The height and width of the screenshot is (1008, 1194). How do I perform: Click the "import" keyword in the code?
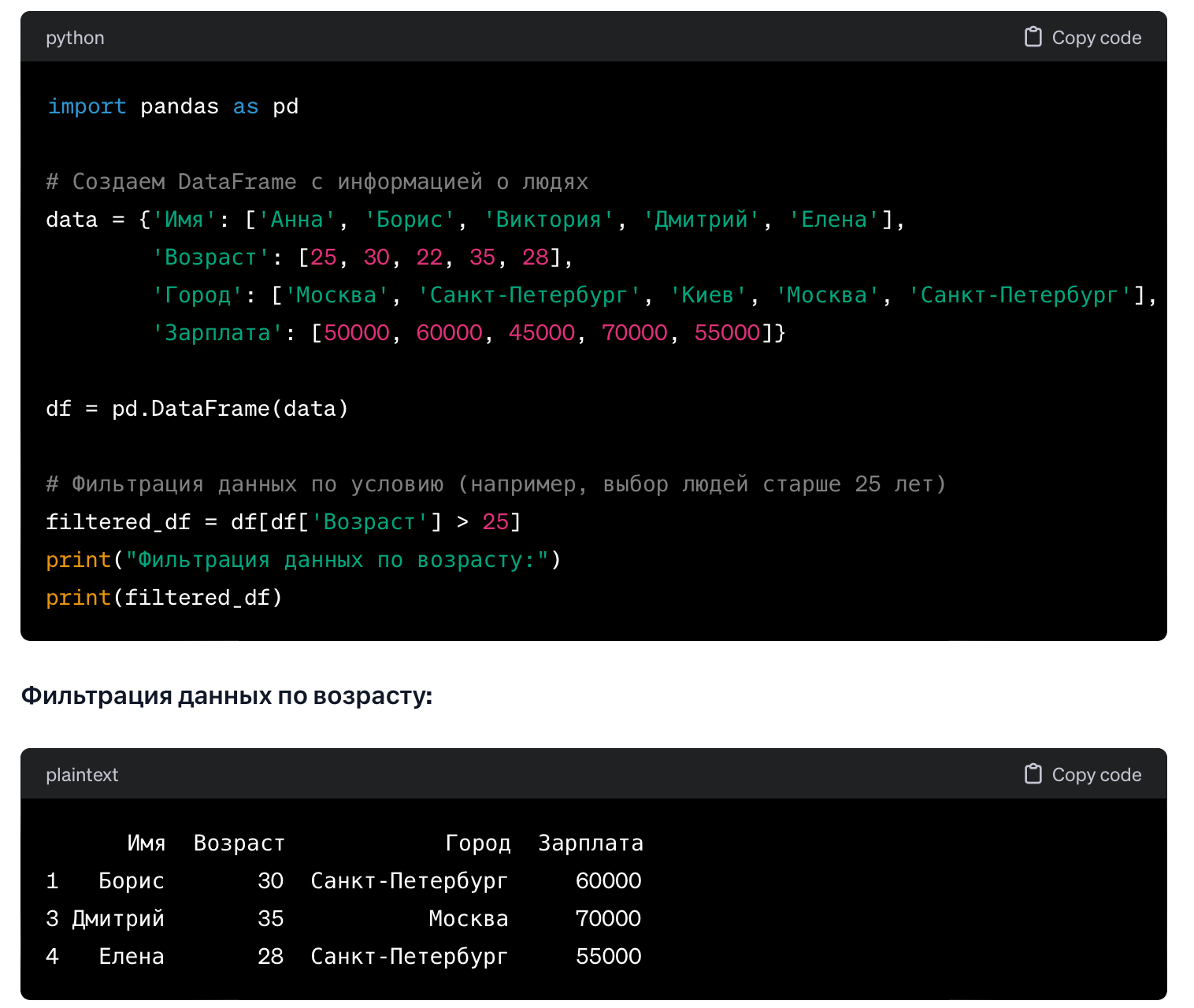tap(87, 106)
